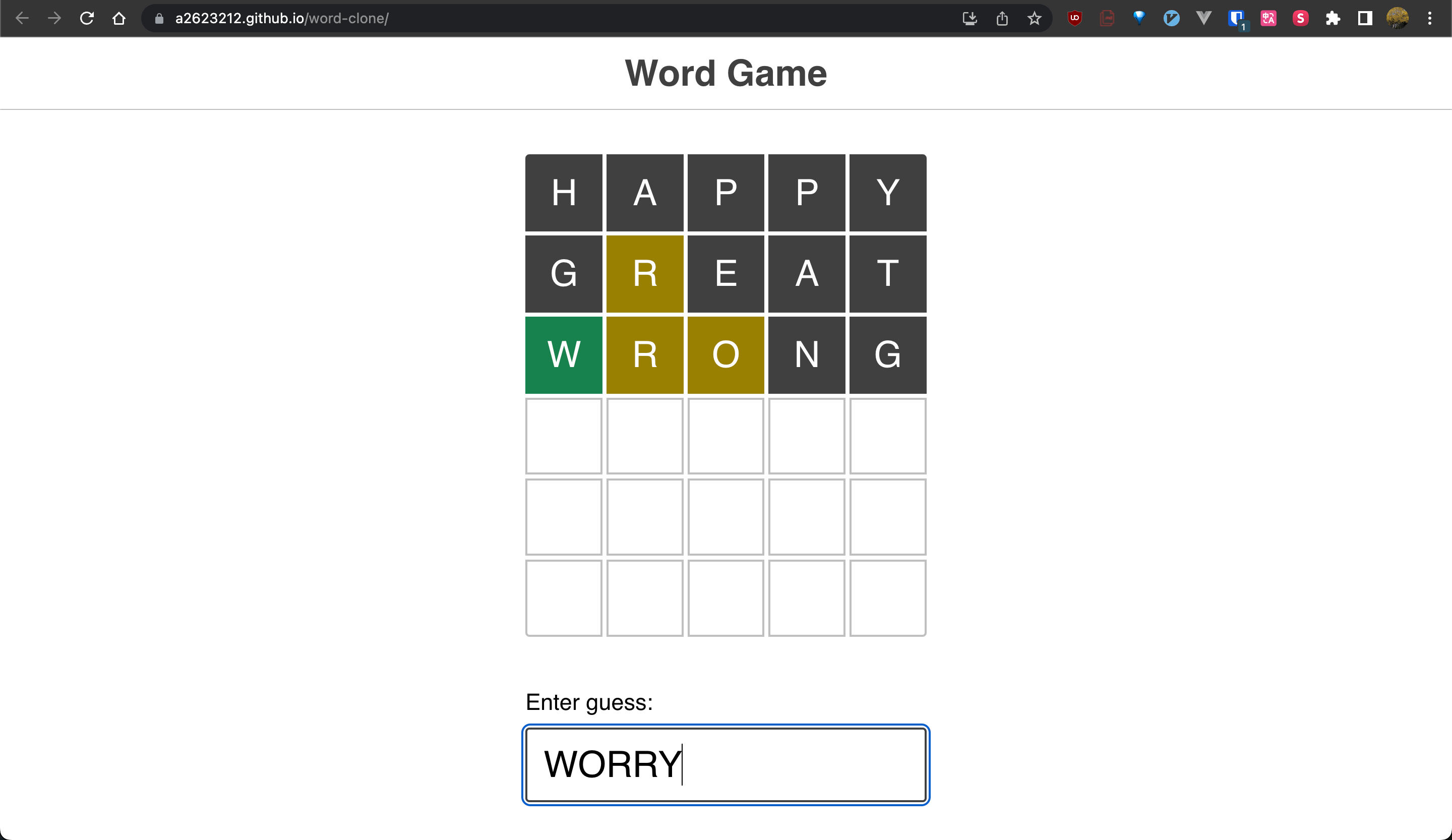Screen dimensions: 1452x840
Task: Click the green W tile
Action: point(564,355)
